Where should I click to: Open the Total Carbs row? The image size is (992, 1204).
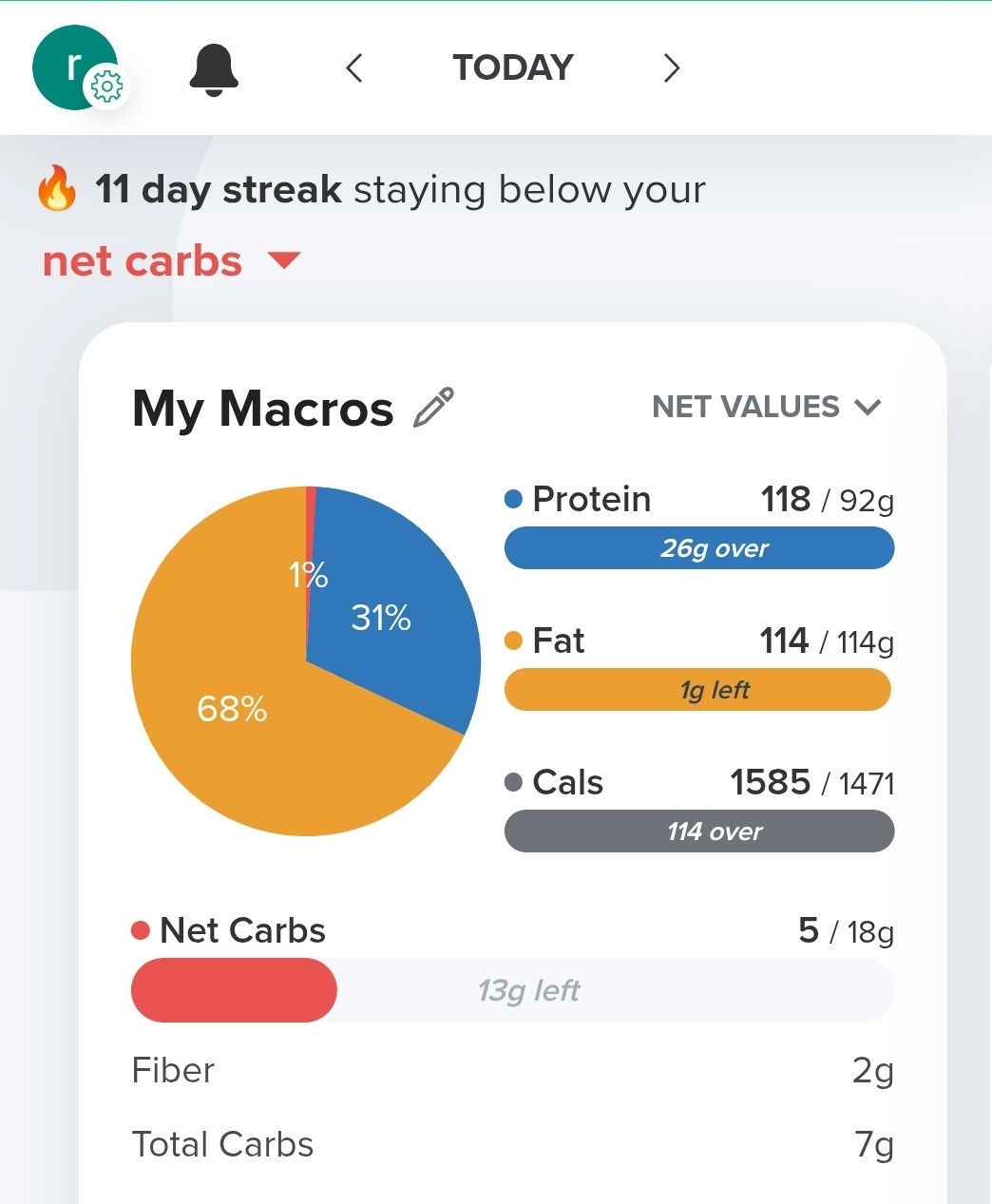point(513,1144)
